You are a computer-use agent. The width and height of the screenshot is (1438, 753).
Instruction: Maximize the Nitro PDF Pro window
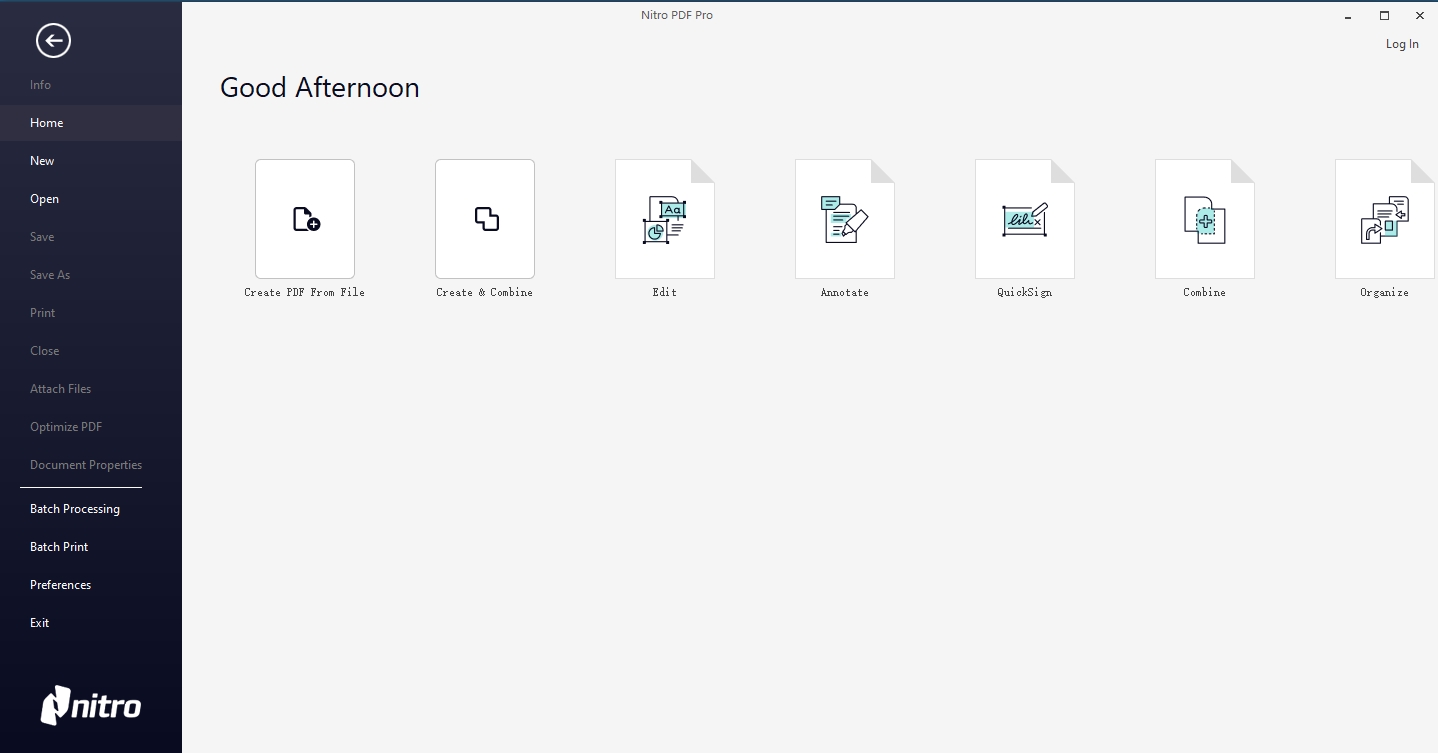pos(1384,15)
